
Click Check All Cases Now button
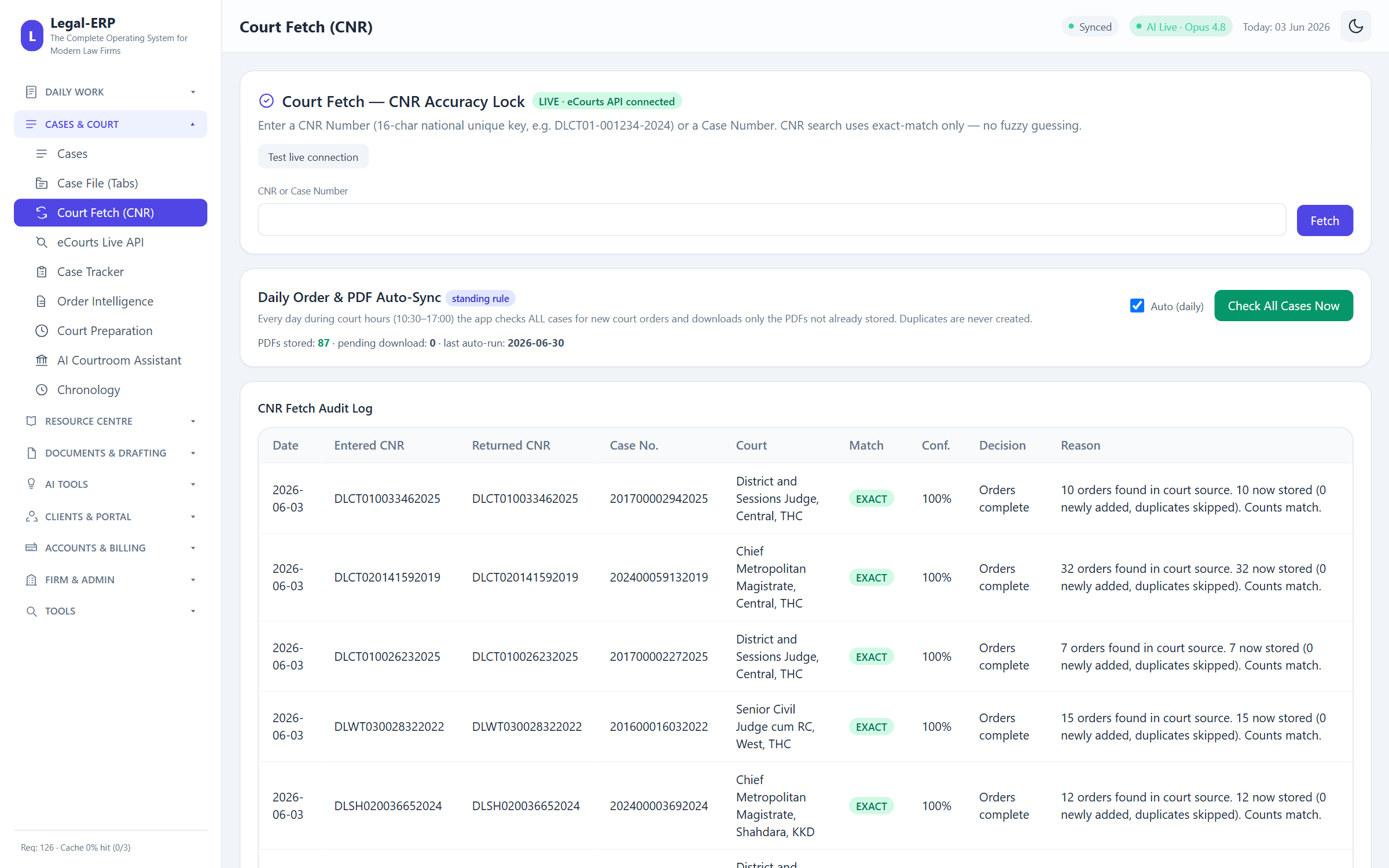[1283, 306]
